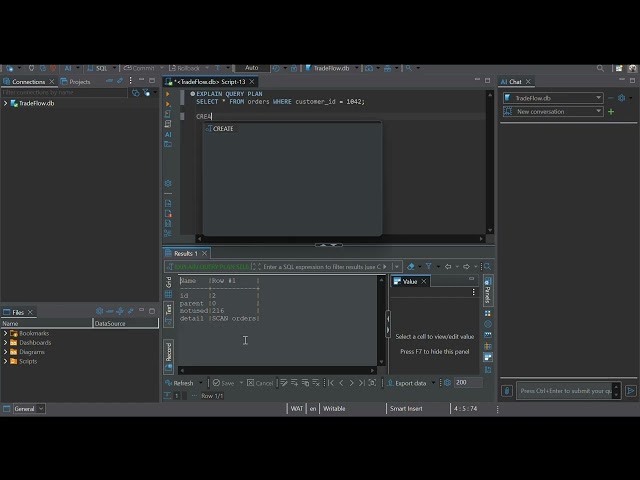Click the Cancel changes button

[x=260, y=383]
